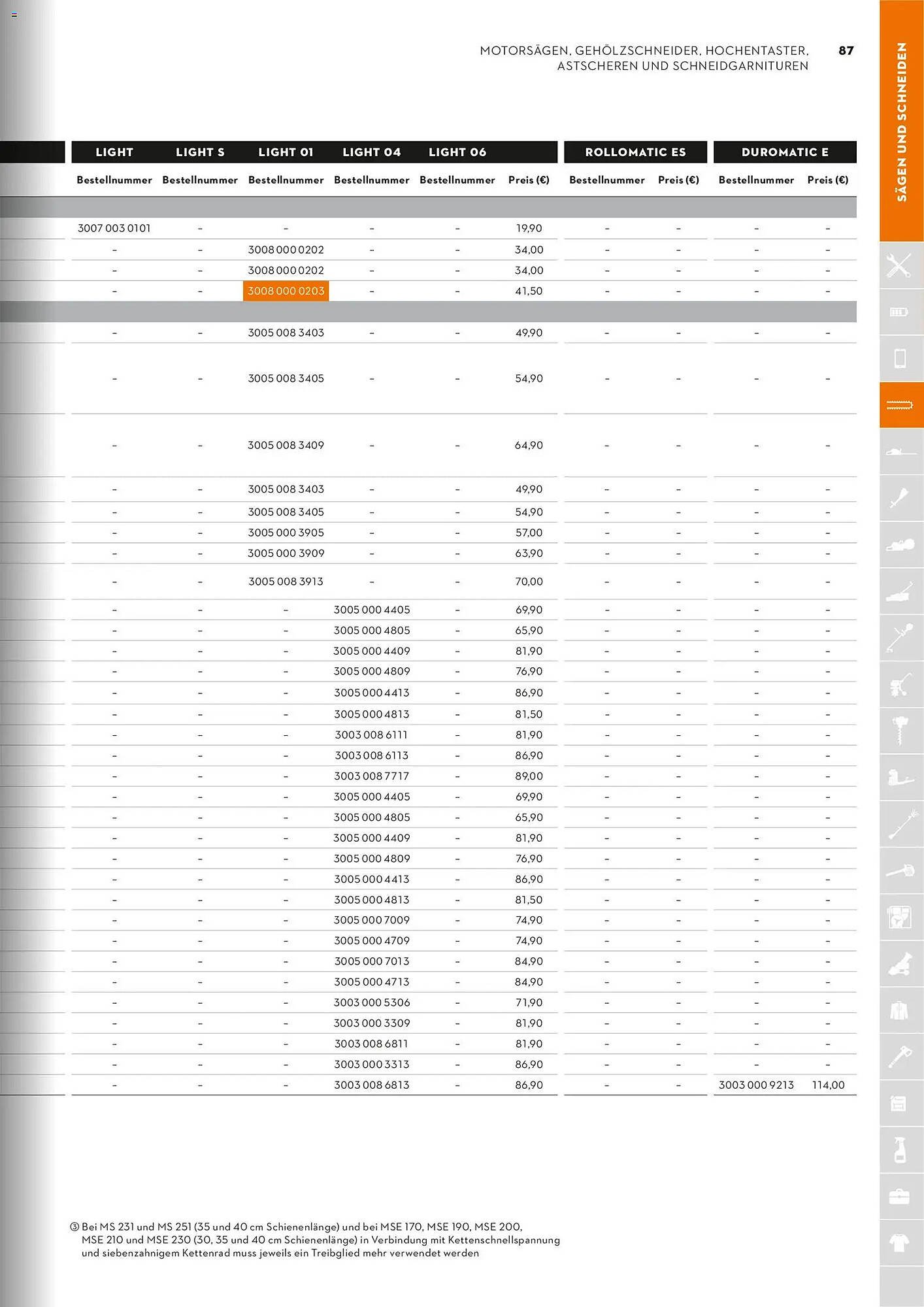924x1307 pixels.
Task: Click order number 3005 000 7013
Action: 372,961
